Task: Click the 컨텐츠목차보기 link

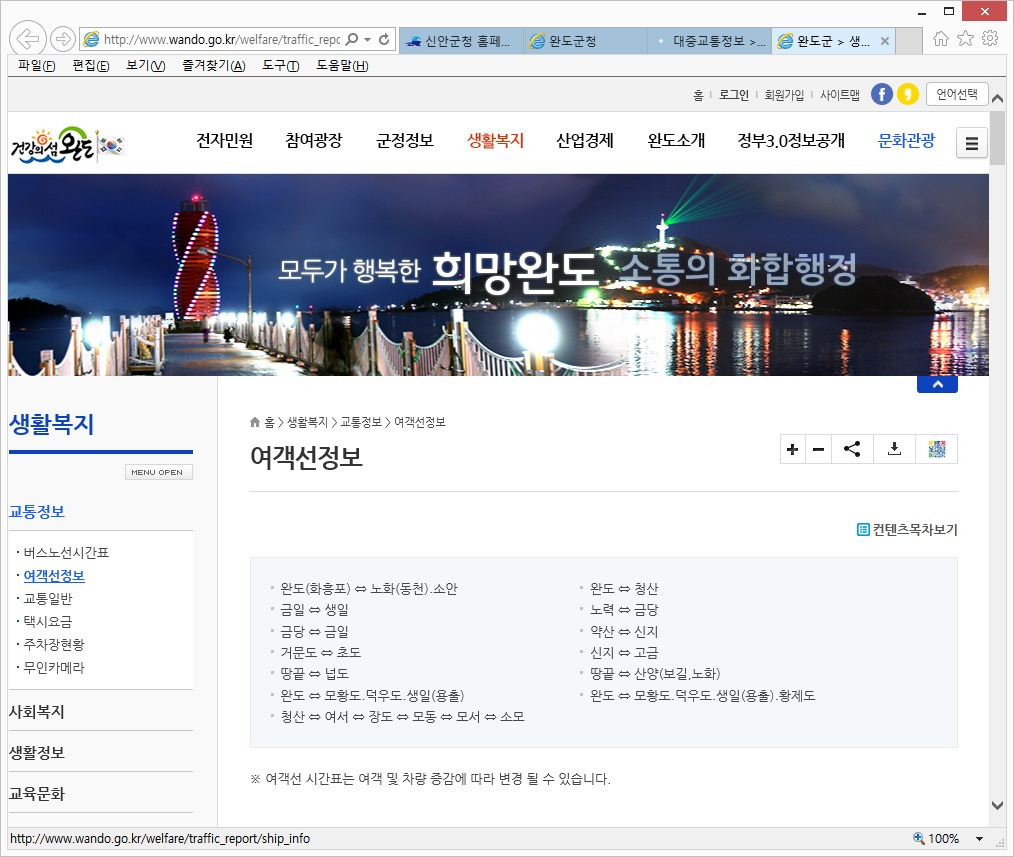Action: (907, 530)
